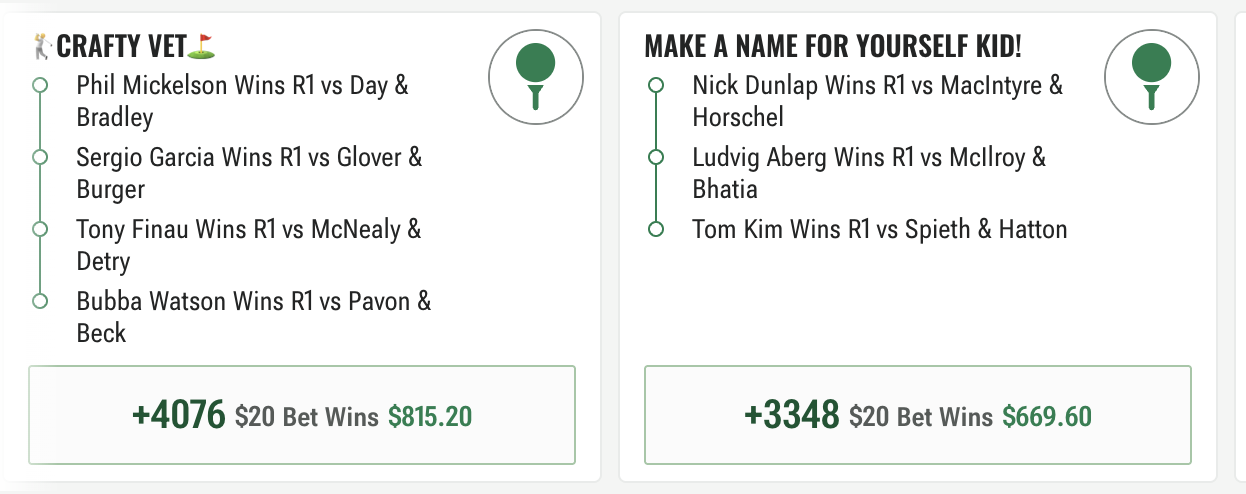Click the circle marker beside Tony Finau leg
Viewport: 1246px width, 494px height.
pyautogui.click(x=40, y=229)
